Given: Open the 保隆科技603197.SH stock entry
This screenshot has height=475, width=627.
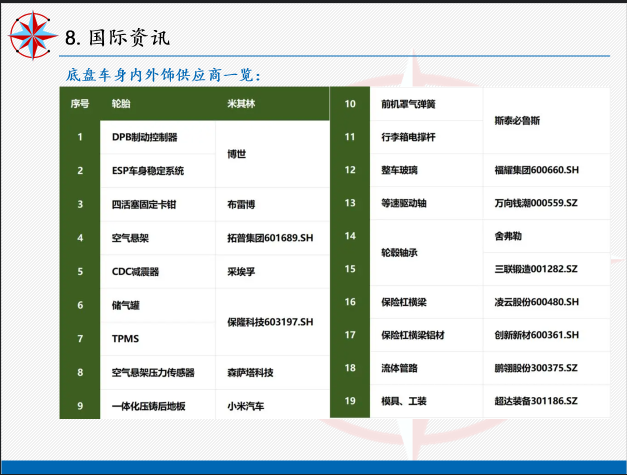Looking at the screenshot, I should click(x=270, y=322).
